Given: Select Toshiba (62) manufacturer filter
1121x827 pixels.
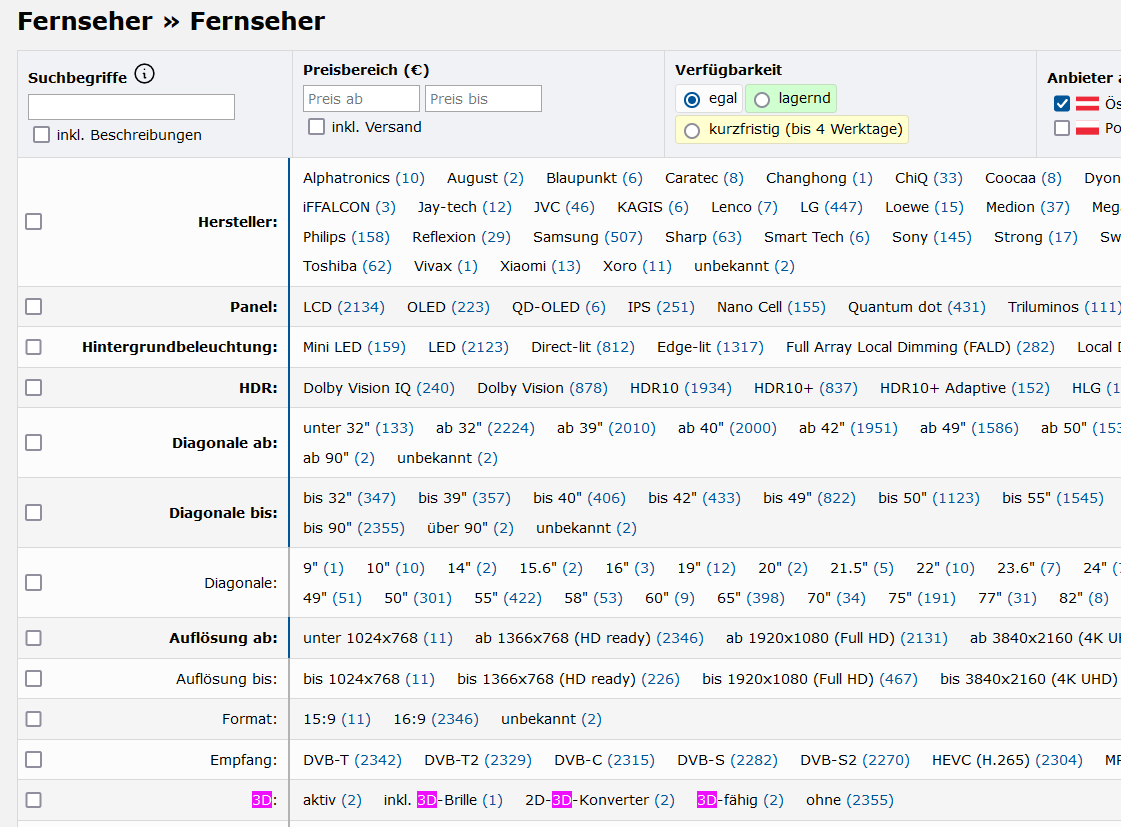Looking at the screenshot, I should (x=347, y=266).
